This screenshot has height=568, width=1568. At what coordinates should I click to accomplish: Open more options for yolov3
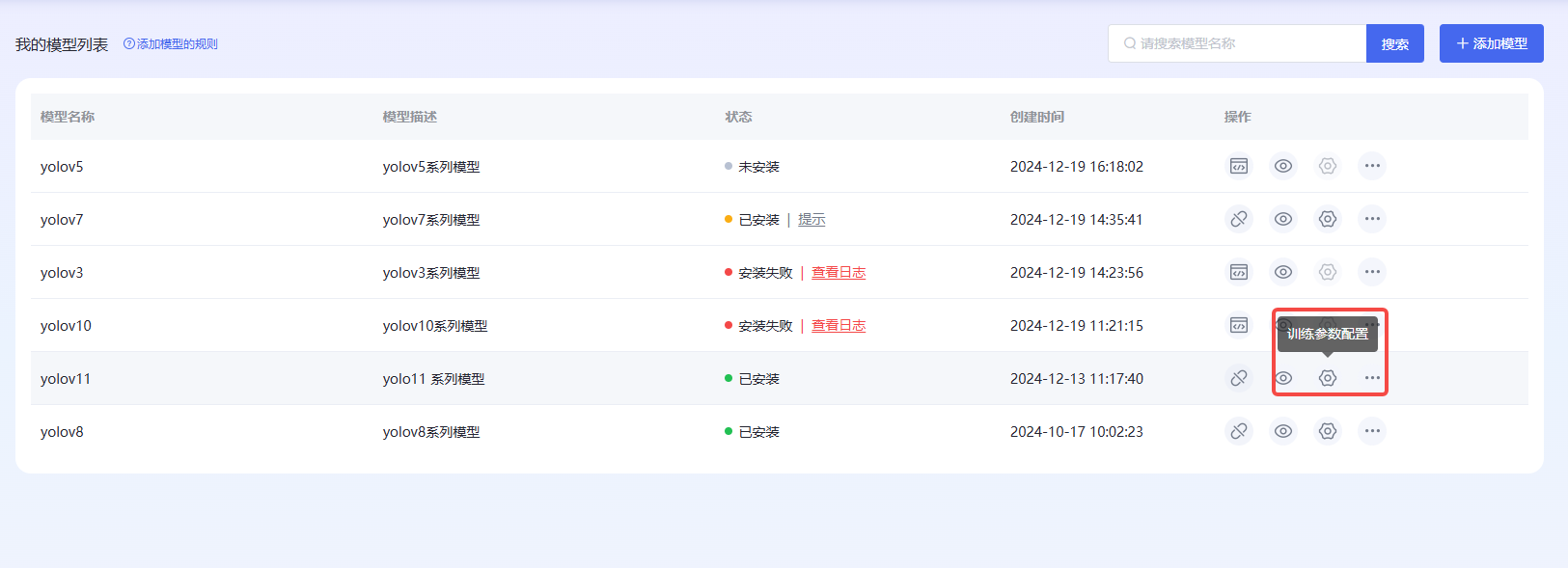pyautogui.click(x=1372, y=272)
